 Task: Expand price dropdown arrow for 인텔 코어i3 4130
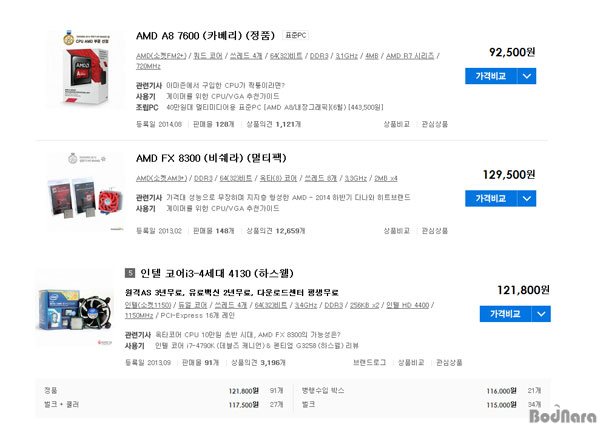(541, 314)
